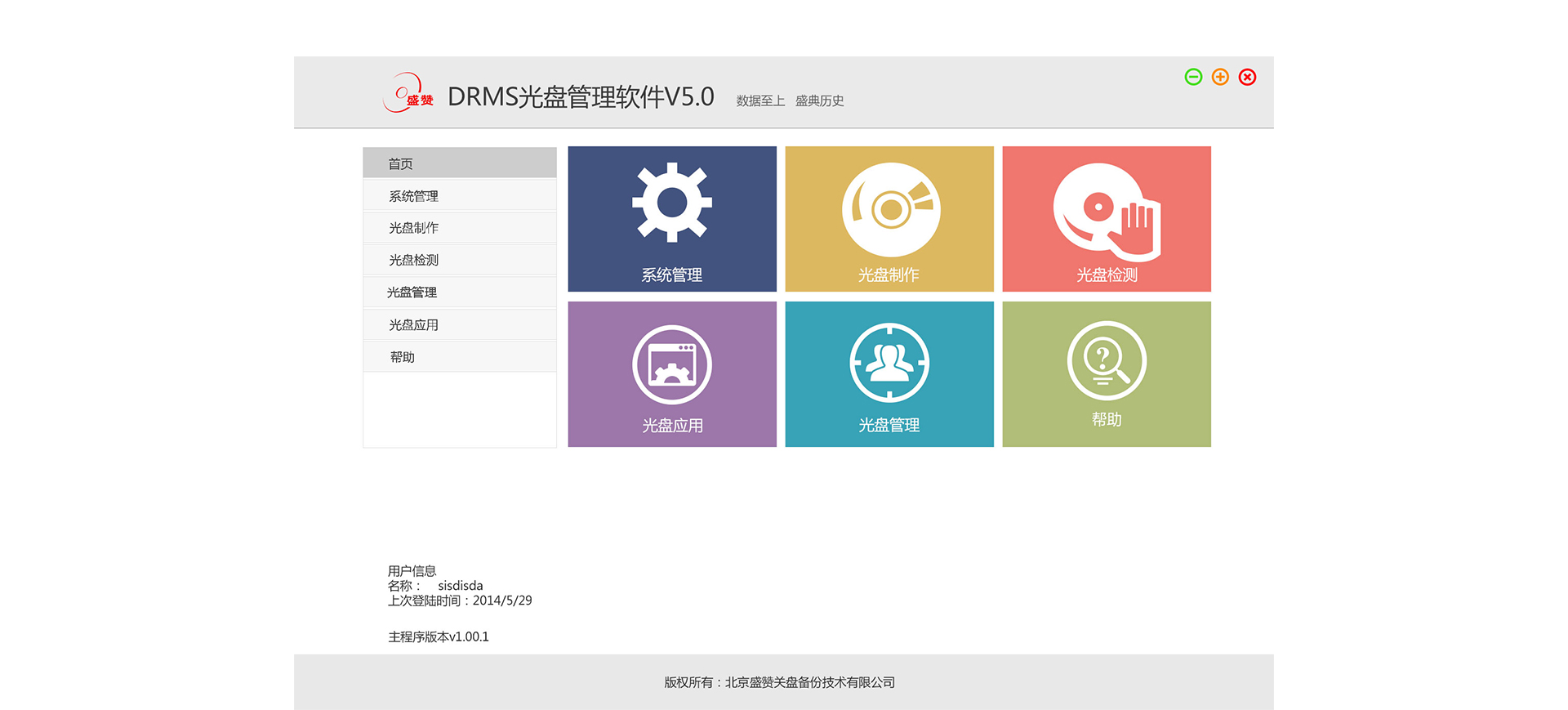Select 光盘应用 in the sidebar menu
Viewport: 1568px width, 710px height.
click(x=460, y=324)
